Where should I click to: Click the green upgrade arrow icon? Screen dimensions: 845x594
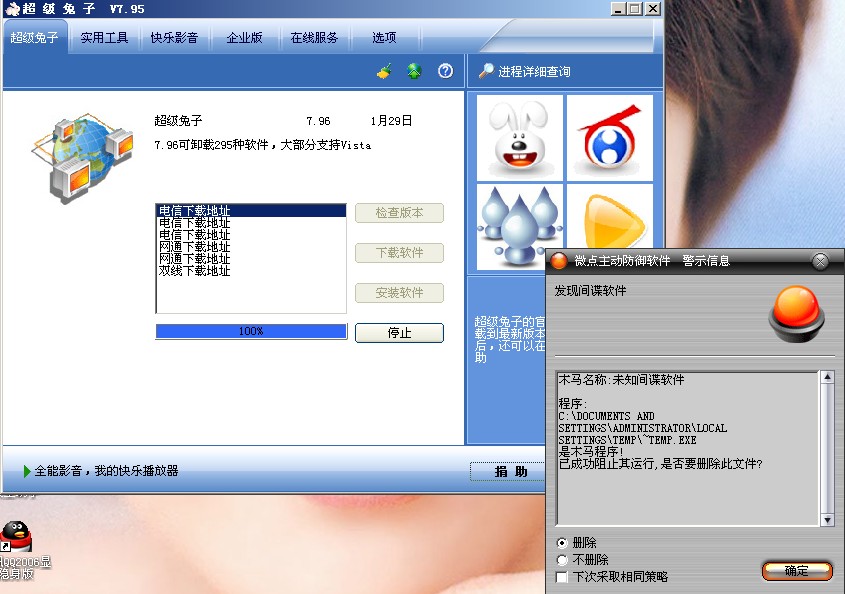414,71
